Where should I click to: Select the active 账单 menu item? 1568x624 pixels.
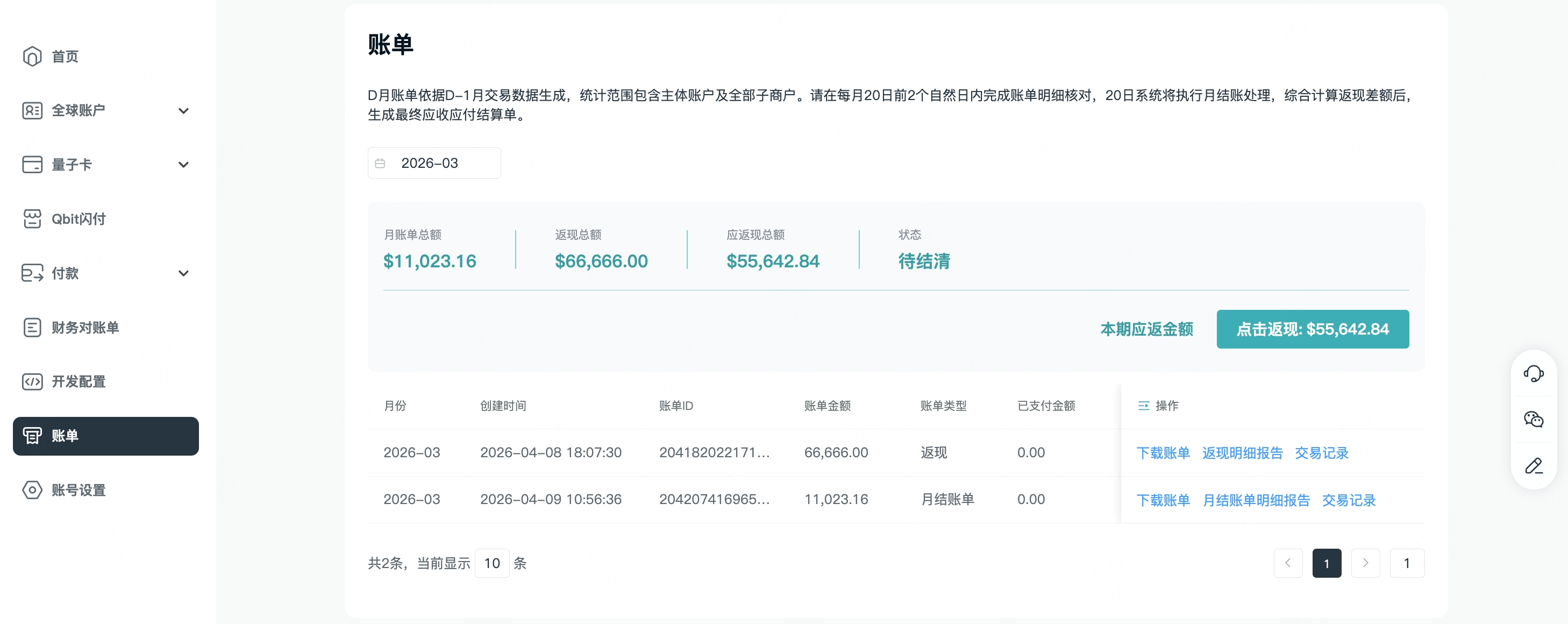pyautogui.click(x=105, y=436)
